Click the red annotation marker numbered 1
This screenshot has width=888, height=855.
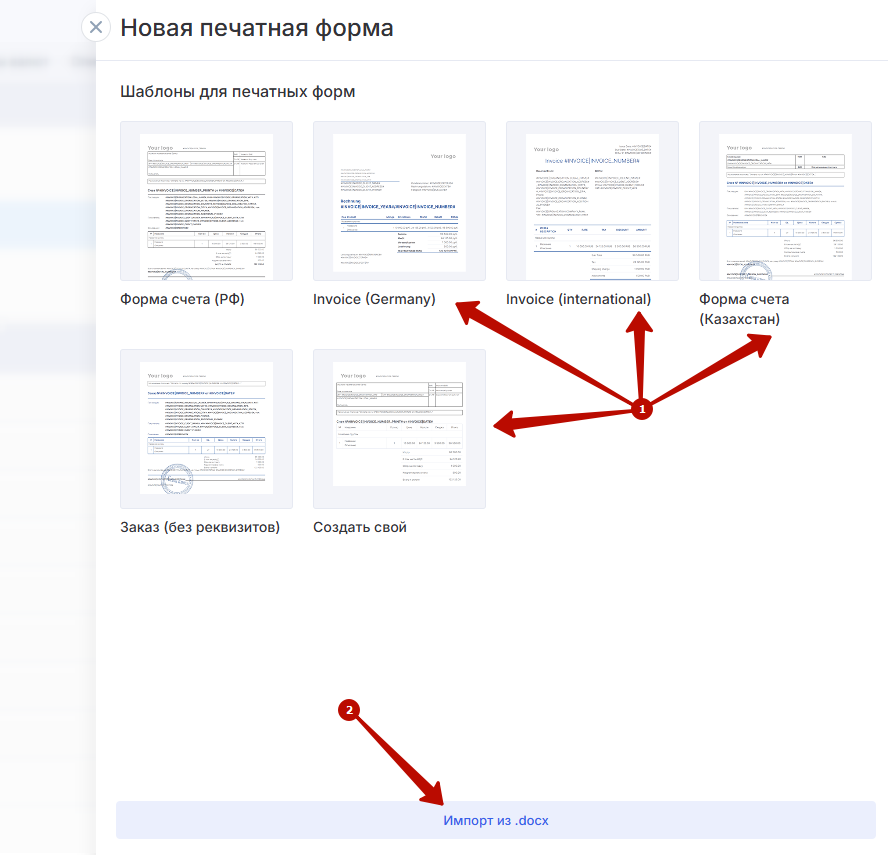pyautogui.click(x=645, y=408)
